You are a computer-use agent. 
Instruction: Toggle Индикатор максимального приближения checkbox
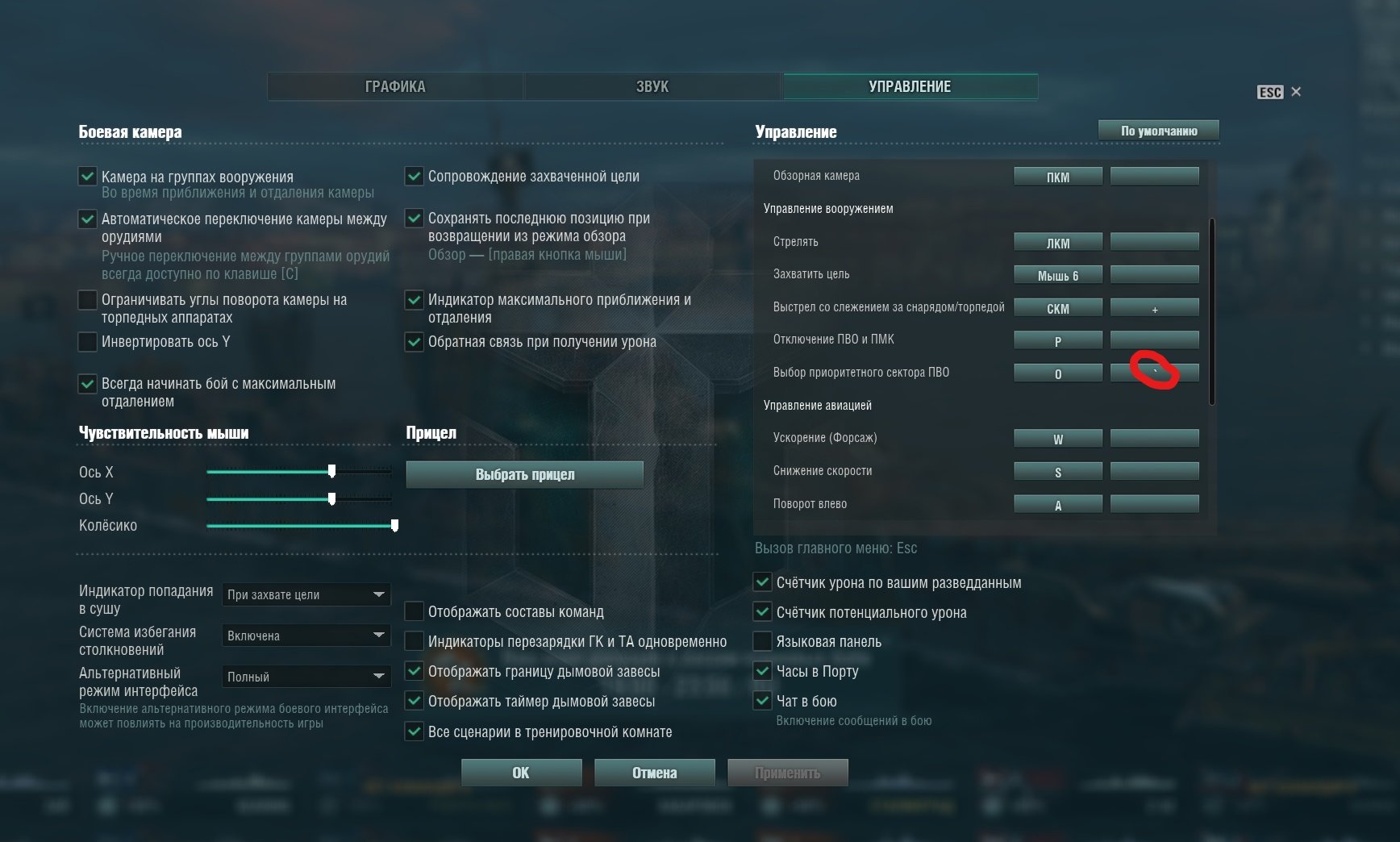coord(415,300)
